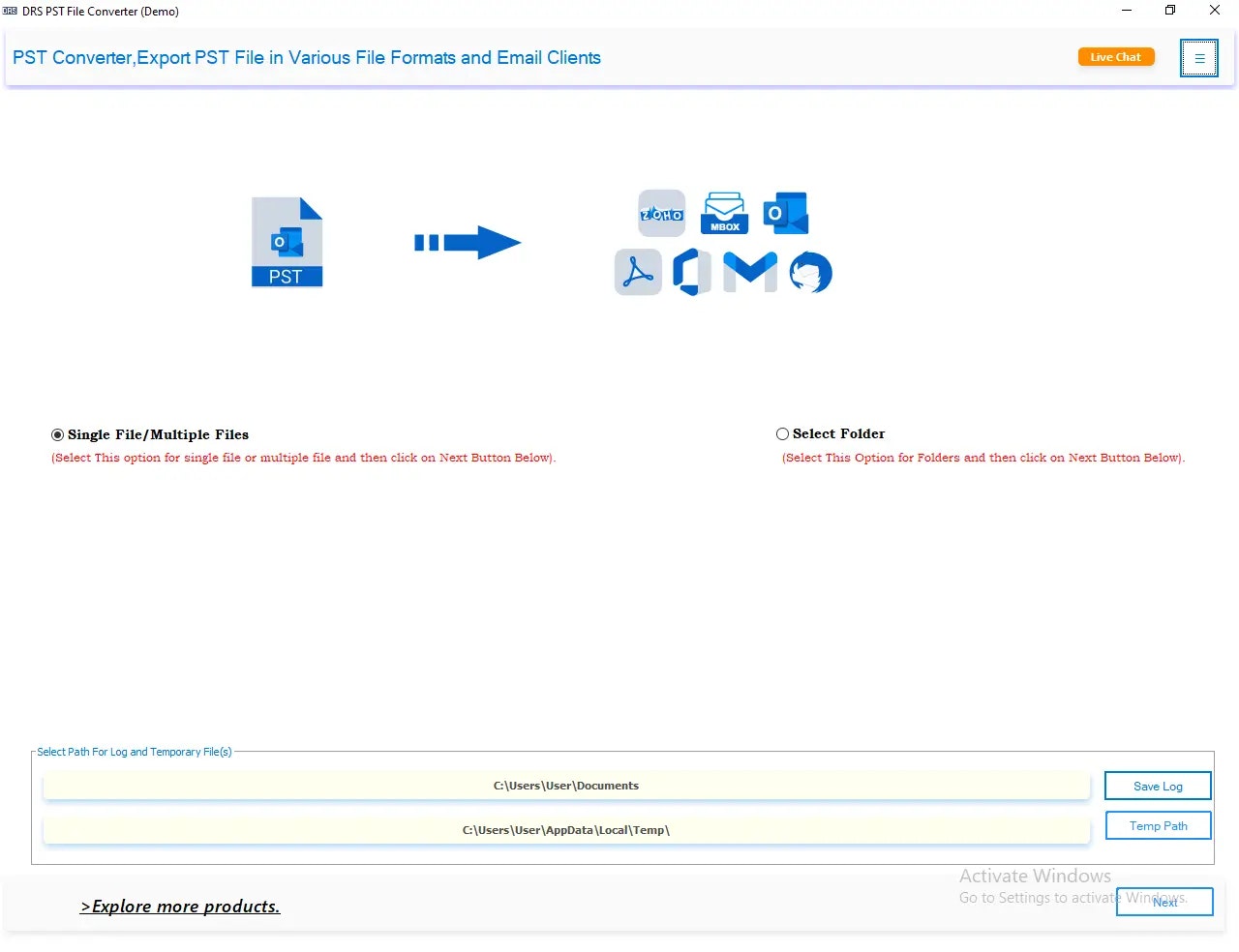Click the Office 365 icon

click(x=692, y=272)
